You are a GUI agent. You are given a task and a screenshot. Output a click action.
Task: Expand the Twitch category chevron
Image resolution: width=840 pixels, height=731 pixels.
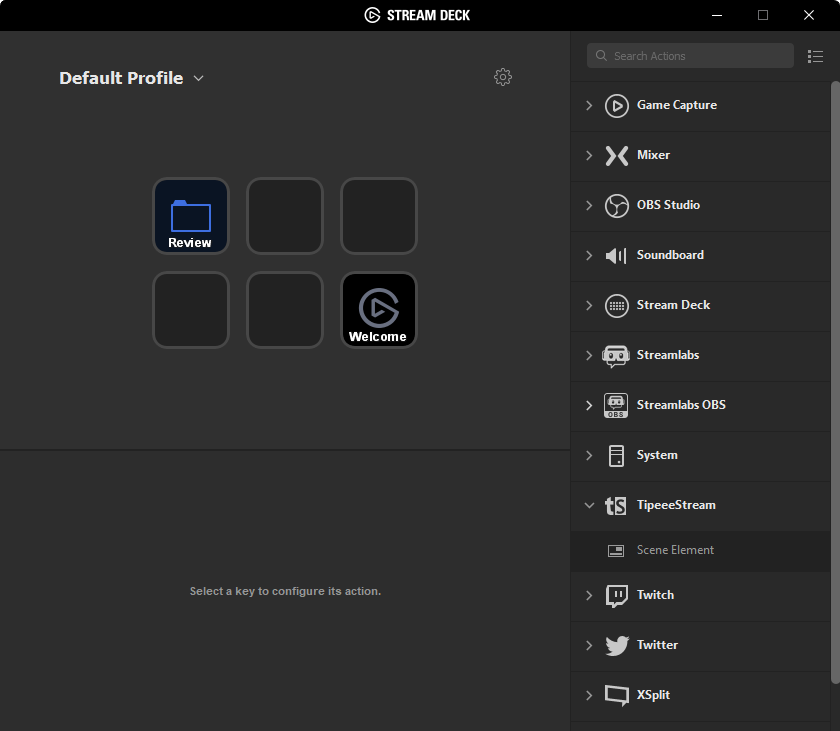589,596
